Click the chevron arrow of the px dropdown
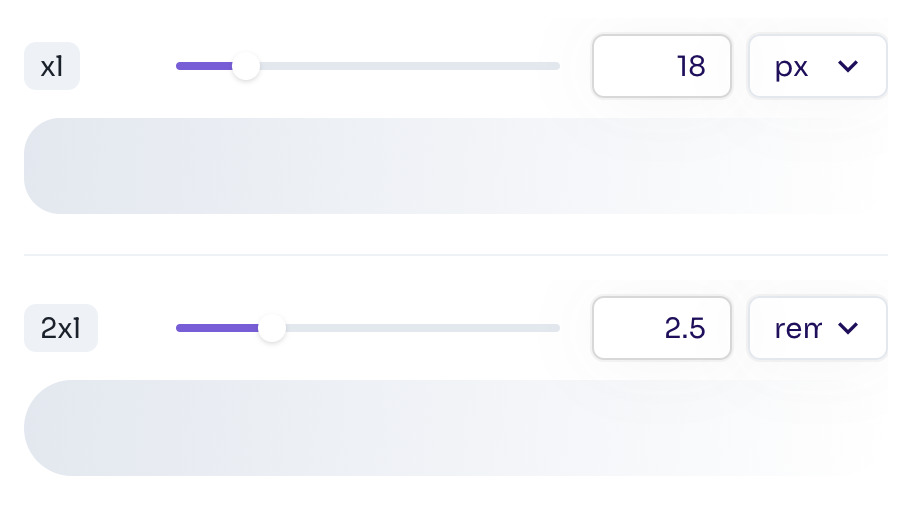The height and width of the screenshot is (512, 916). pyautogui.click(x=848, y=67)
